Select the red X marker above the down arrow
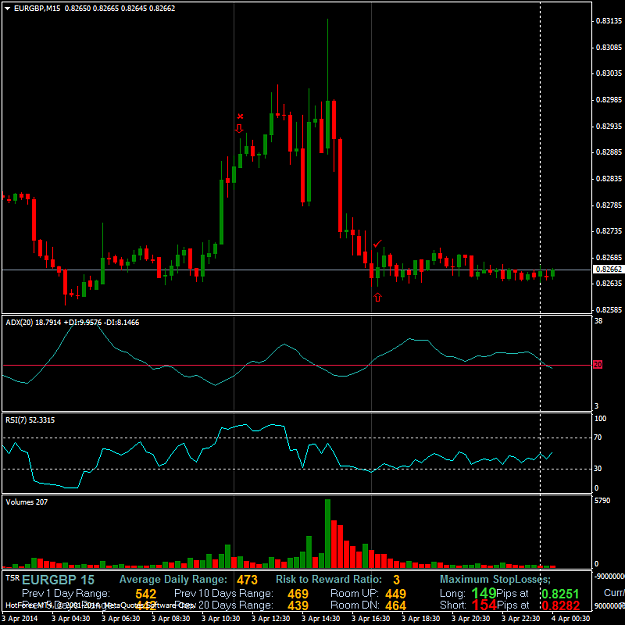Image resolution: width=625 pixels, height=625 pixels. click(x=240, y=116)
